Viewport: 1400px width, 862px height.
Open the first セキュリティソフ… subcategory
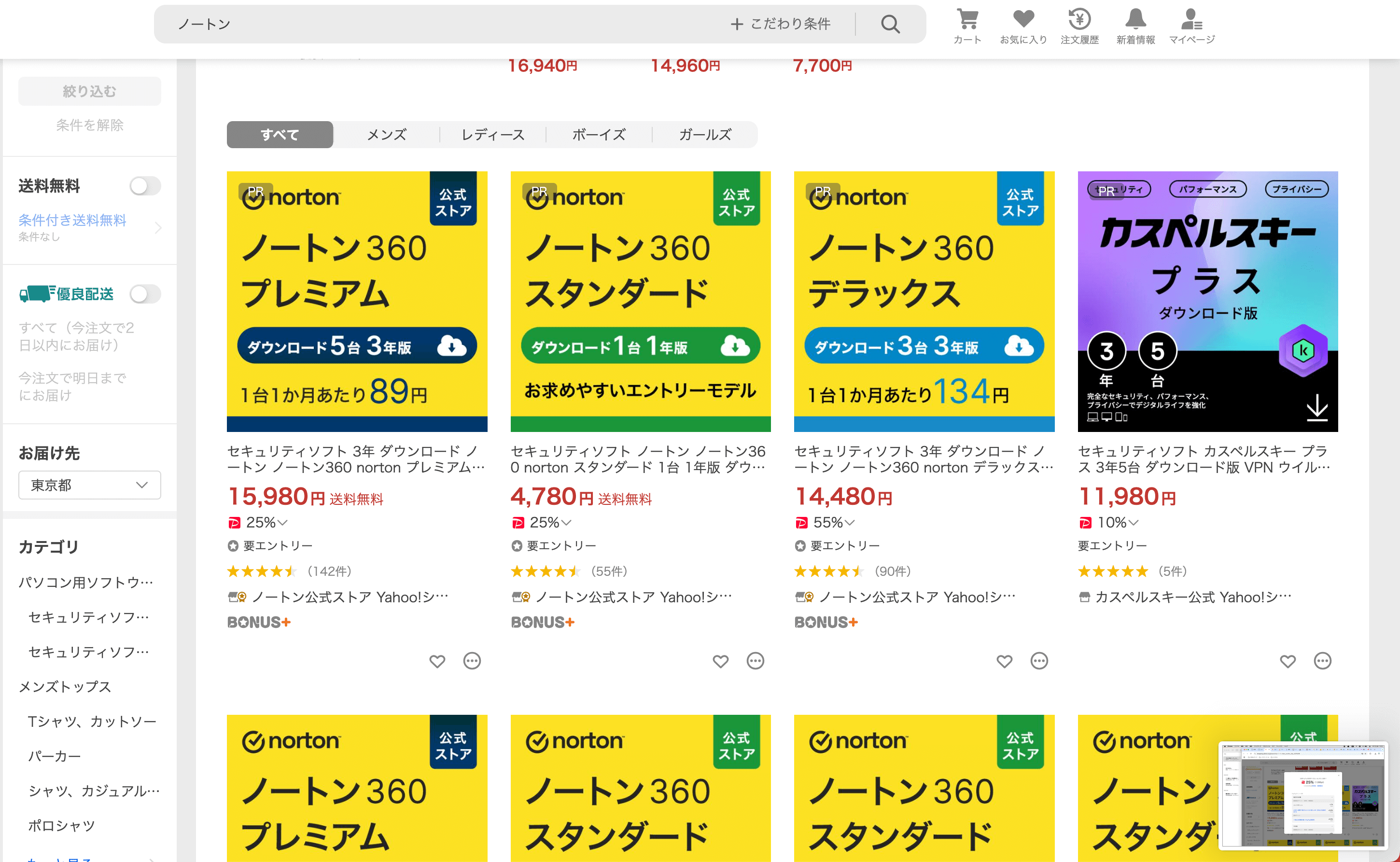coord(89,617)
